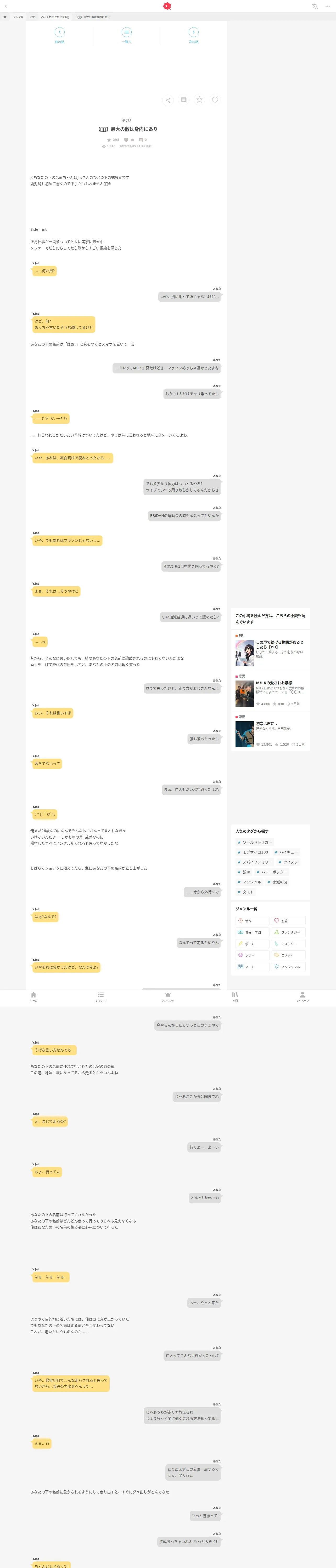Open the novel title breadcrumb link
Viewport: 336px width, 1568px height.
click(x=55, y=17)
